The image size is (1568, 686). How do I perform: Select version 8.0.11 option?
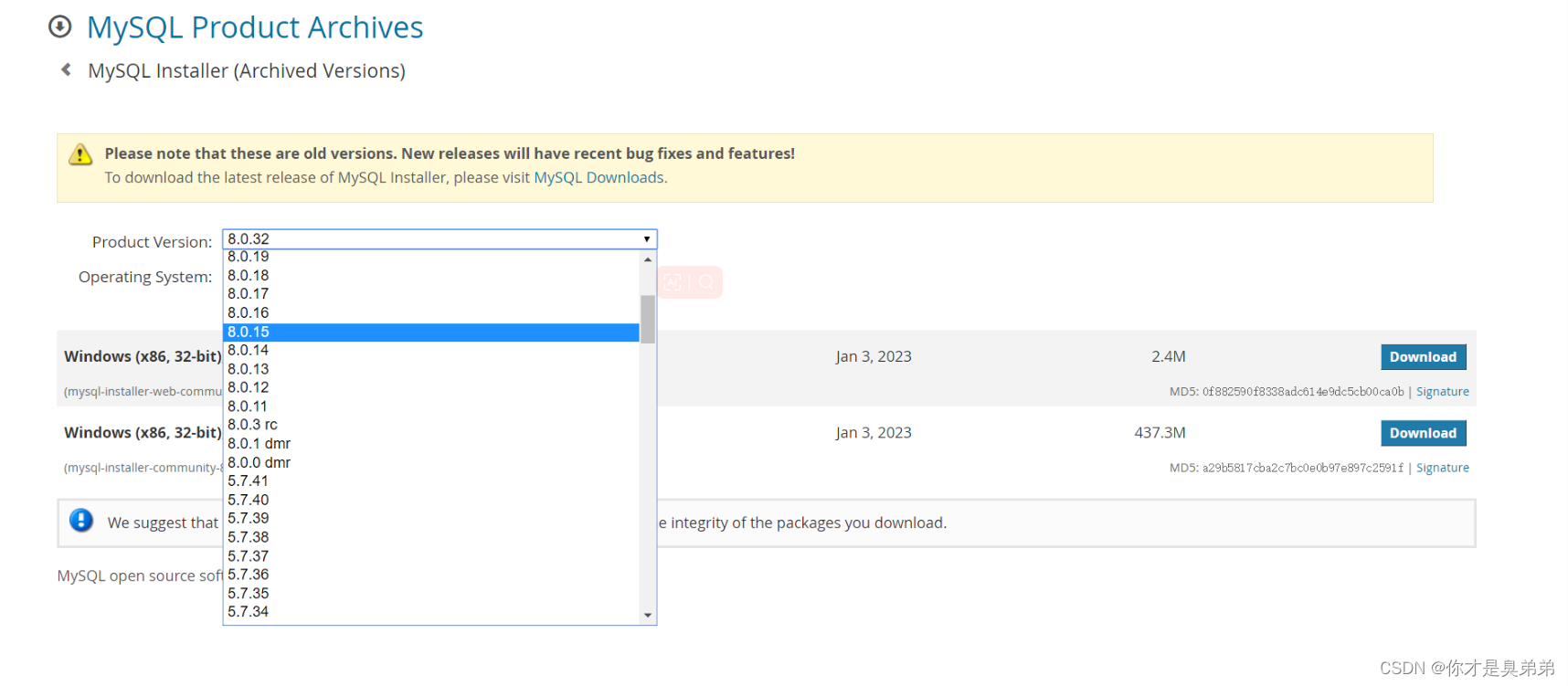[x=431, y=406]
